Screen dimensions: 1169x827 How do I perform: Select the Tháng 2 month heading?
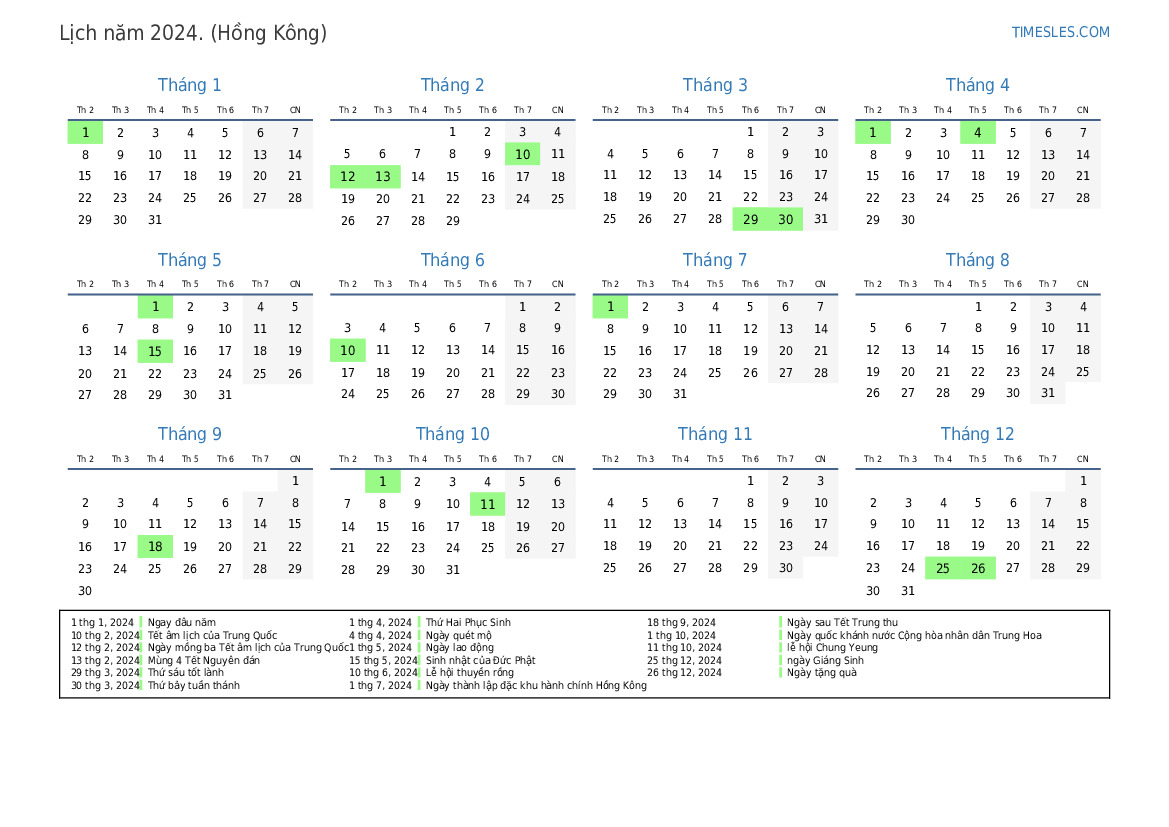click(452, 85)
